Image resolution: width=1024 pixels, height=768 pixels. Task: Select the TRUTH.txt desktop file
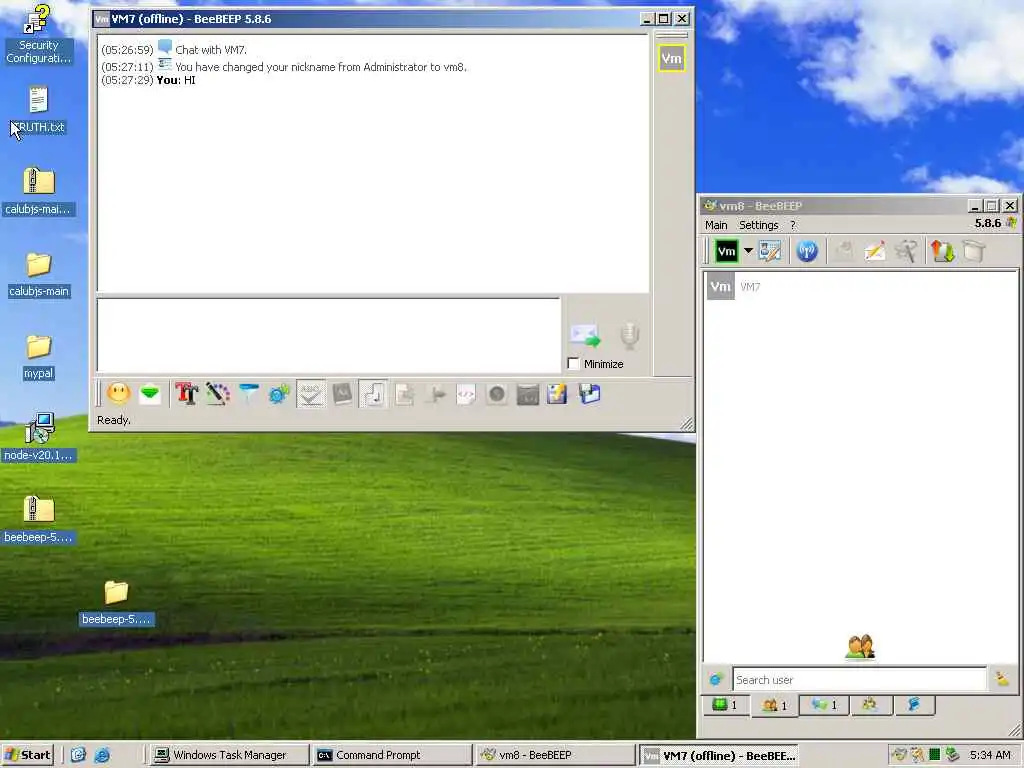[39, 110]
